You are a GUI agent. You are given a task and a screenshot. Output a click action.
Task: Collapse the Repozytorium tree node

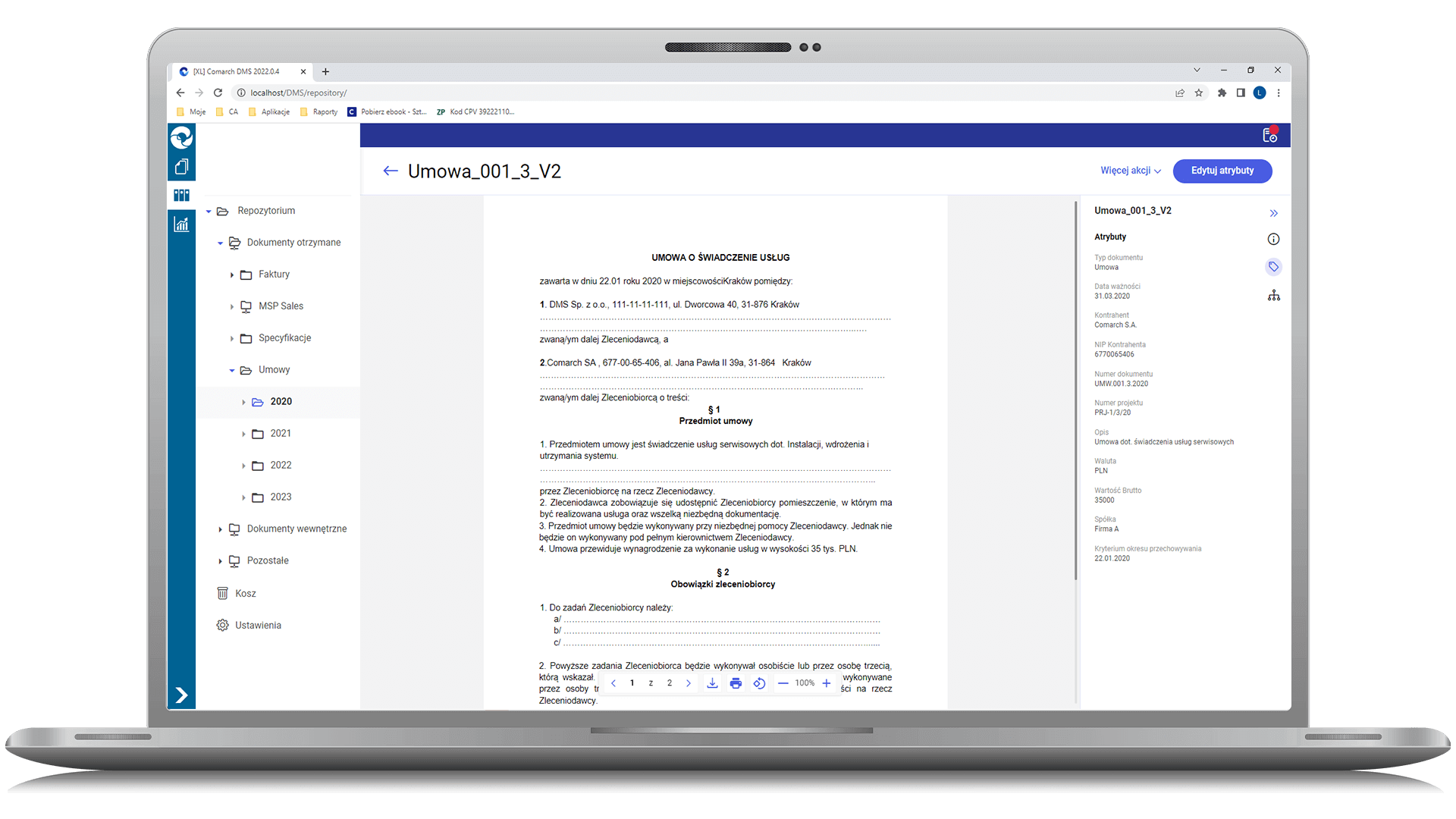pyautogui.click(x=209, y=212)
